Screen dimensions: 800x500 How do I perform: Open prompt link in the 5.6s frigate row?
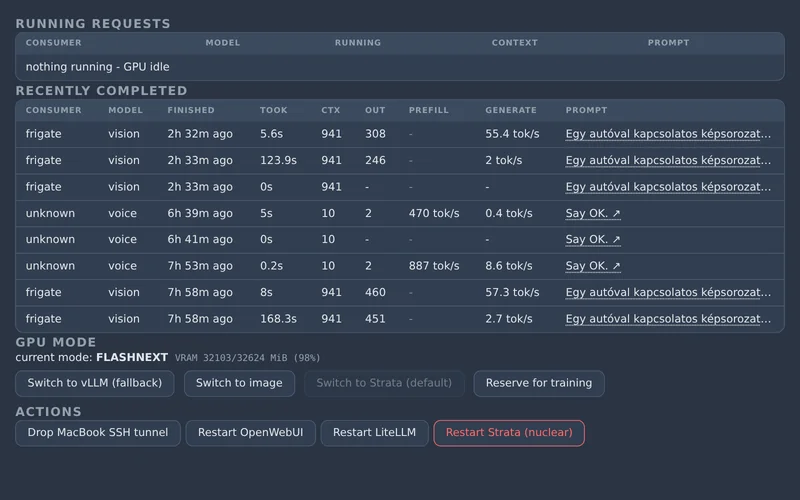click(x=668, y=134)
